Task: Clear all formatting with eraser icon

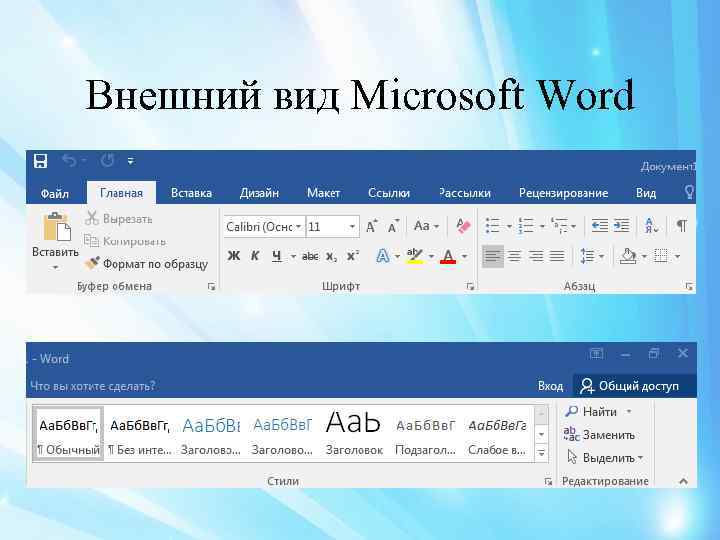Action: [x=463, y=225]
